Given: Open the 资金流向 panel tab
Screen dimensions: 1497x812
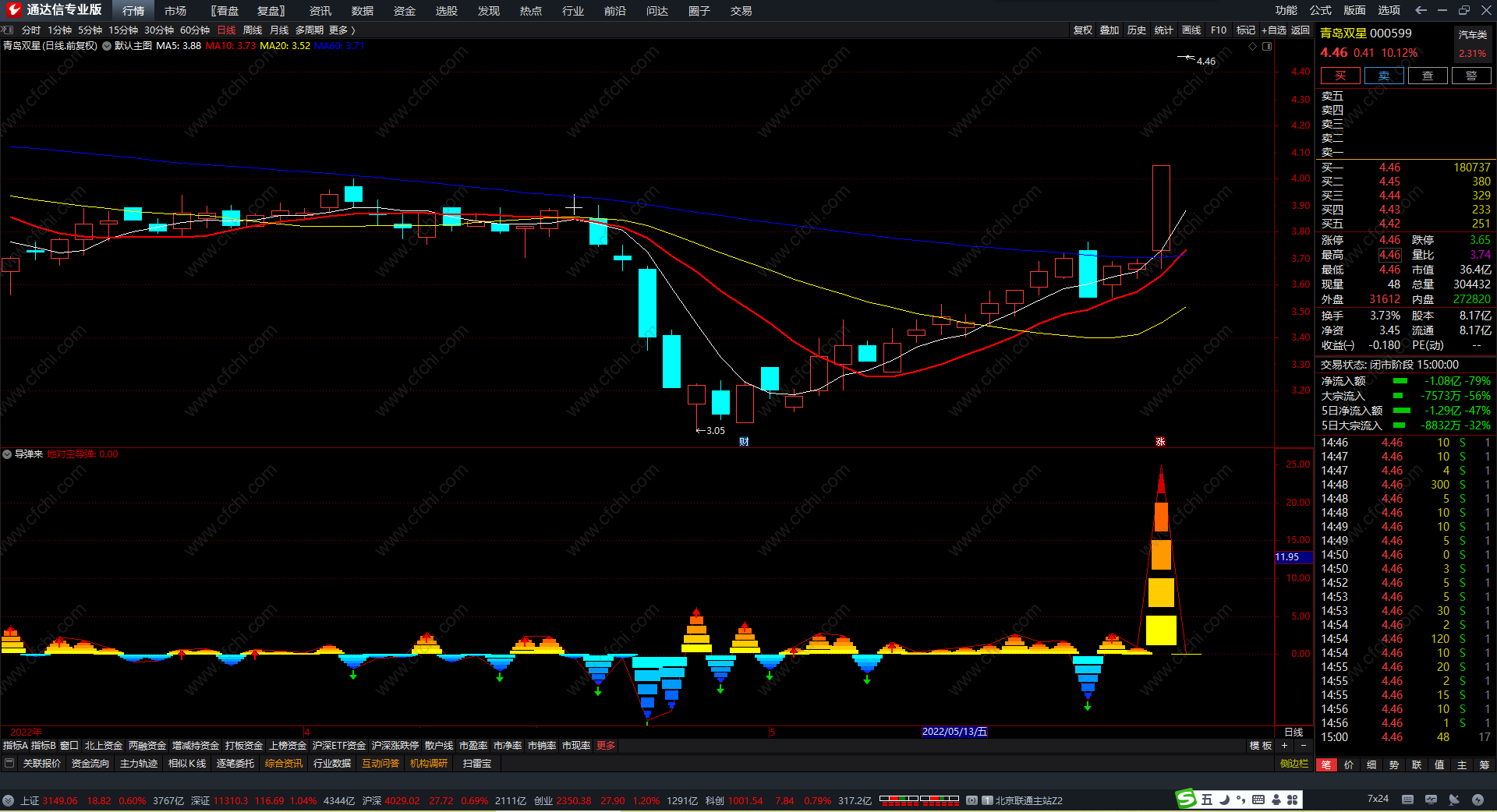Looking at the screenshot, I should tap(90, 764).
